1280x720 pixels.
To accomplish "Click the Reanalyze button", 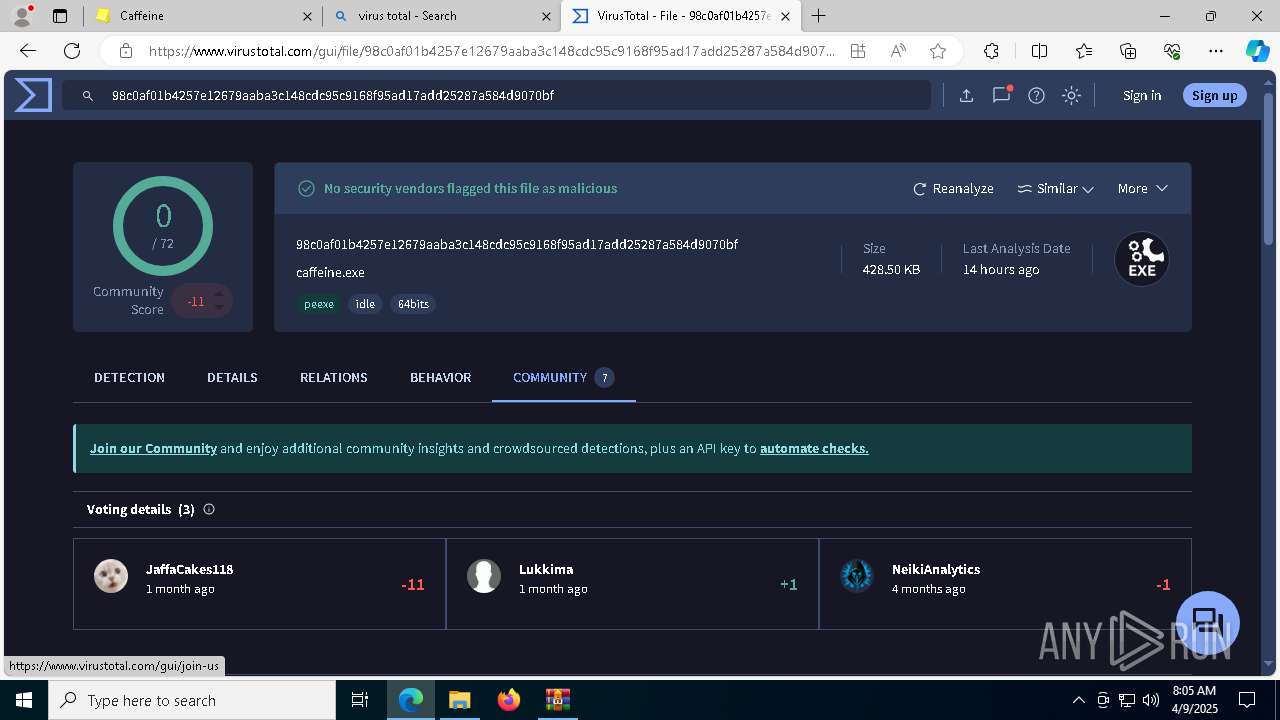I will click(x=953, y=188).
